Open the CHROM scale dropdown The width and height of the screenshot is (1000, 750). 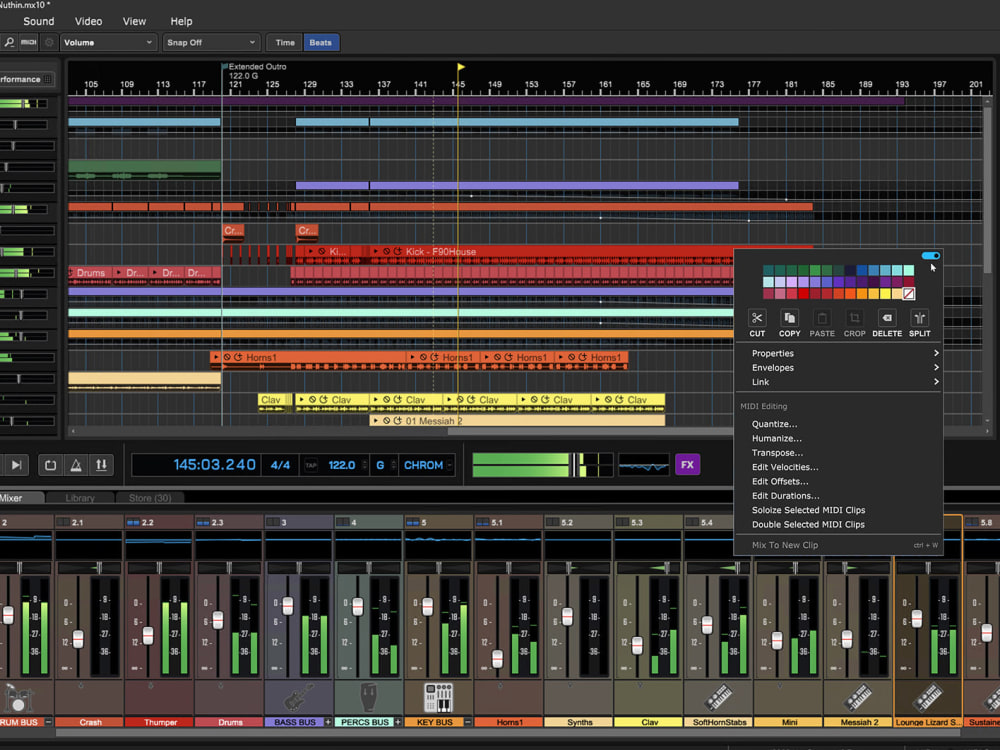click(427, 465)
